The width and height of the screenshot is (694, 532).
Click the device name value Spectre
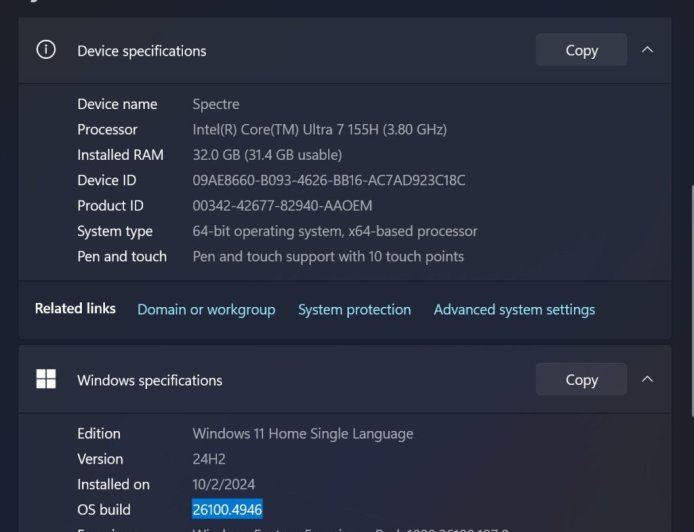216,104
